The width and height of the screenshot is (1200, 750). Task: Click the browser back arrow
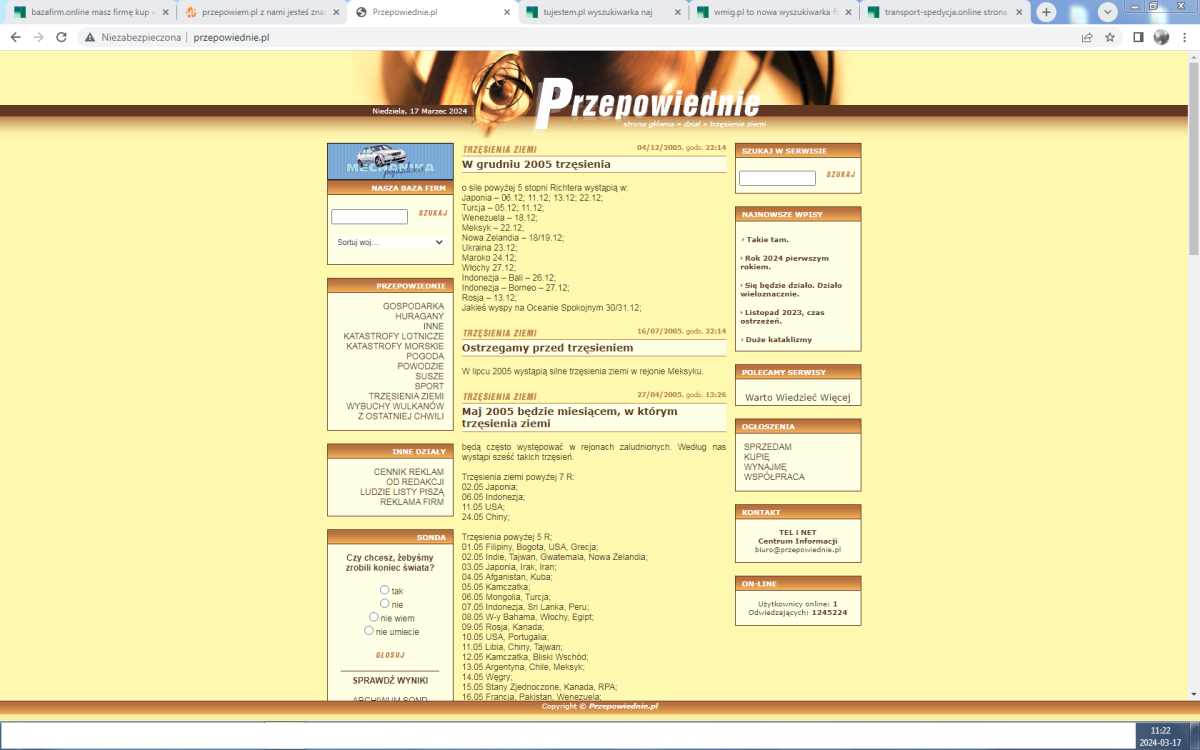pos(15,37)
